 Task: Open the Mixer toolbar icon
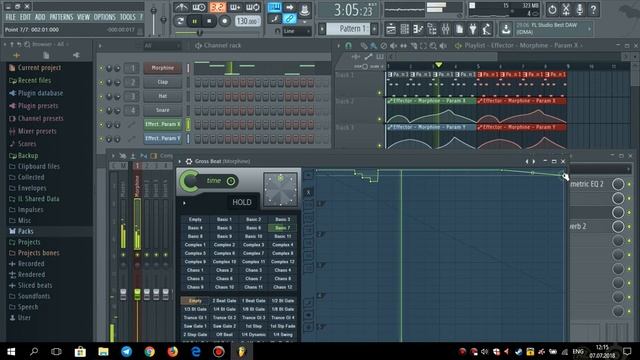click(445, 29)
